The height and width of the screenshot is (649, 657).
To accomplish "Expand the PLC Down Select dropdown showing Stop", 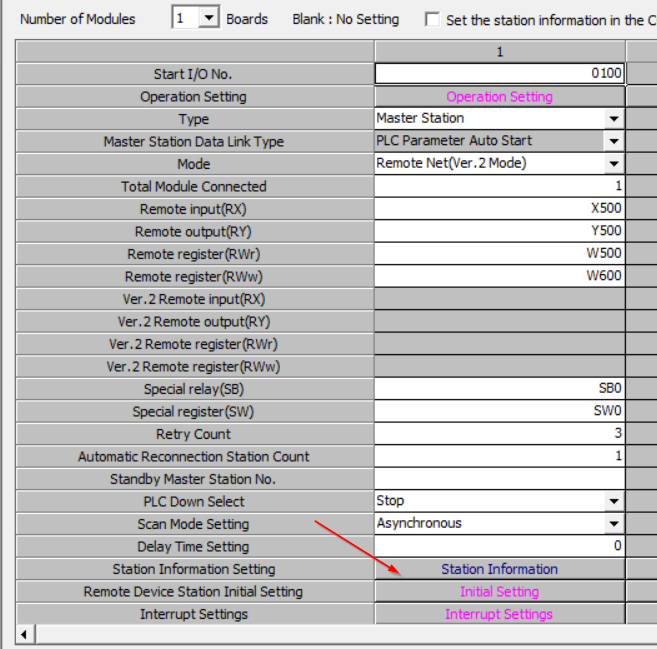I will coord(614,501).
